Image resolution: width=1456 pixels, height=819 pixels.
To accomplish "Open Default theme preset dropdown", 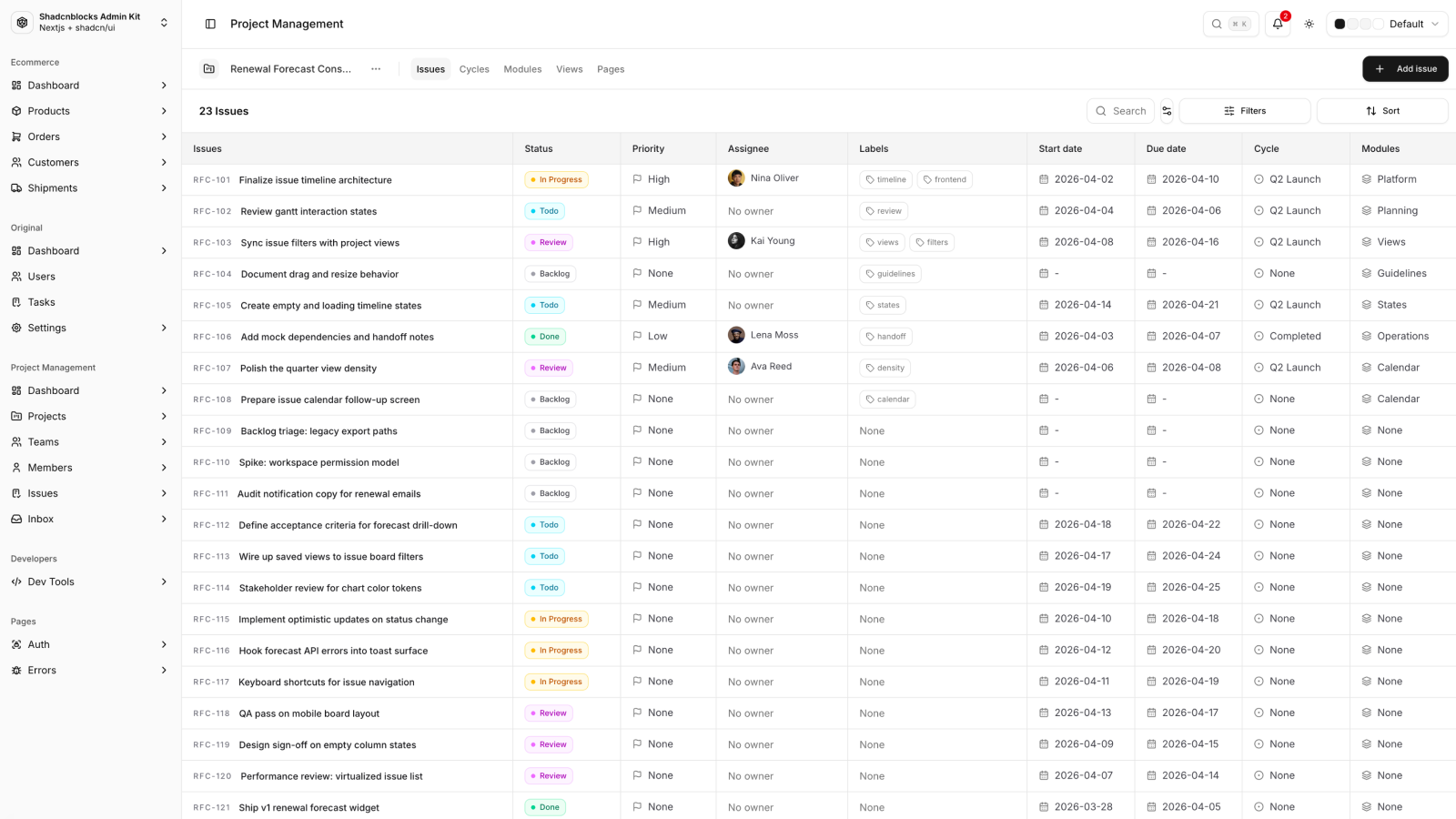I will (1387, 24).
